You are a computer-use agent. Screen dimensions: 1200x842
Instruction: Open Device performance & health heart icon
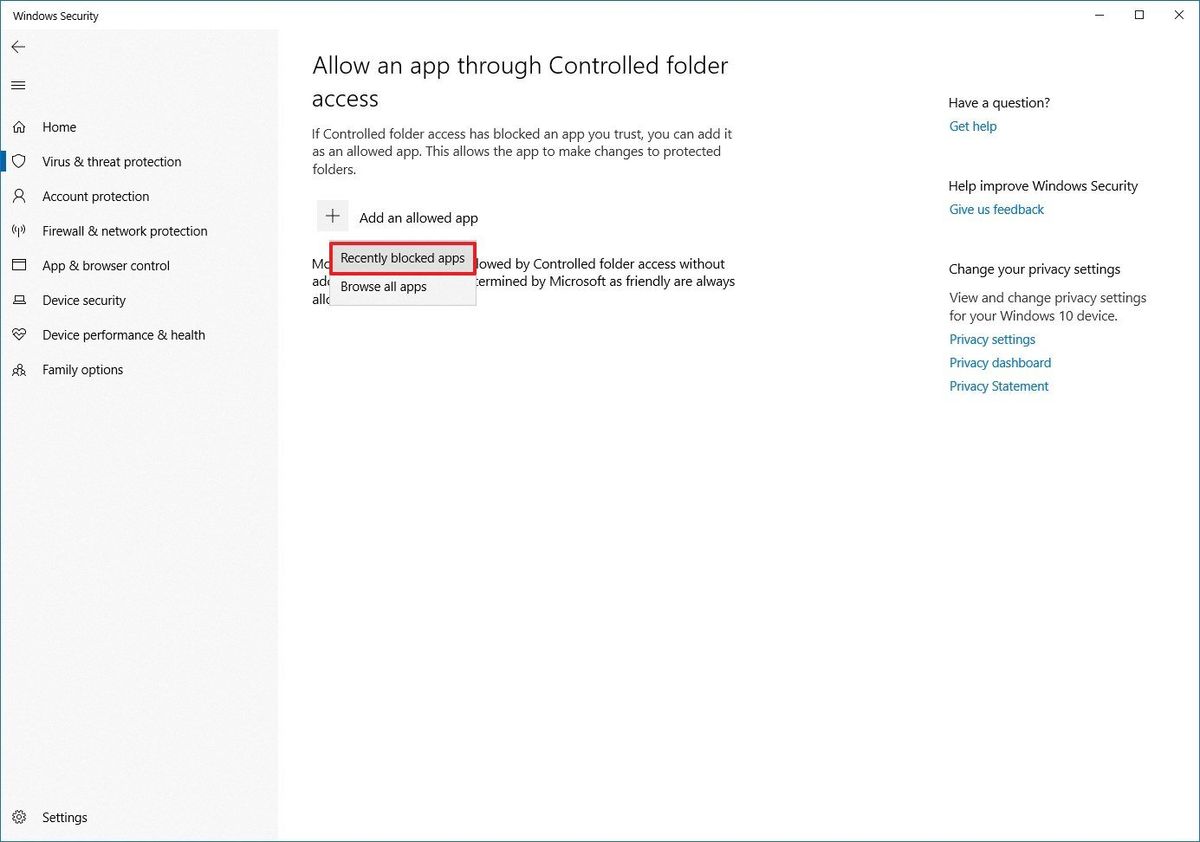point(20,335)
